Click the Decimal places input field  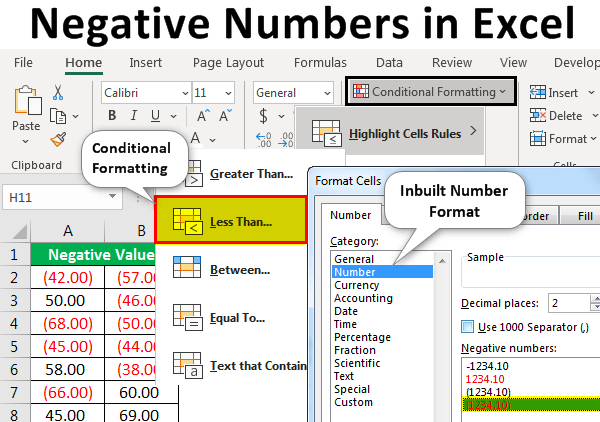569,303
